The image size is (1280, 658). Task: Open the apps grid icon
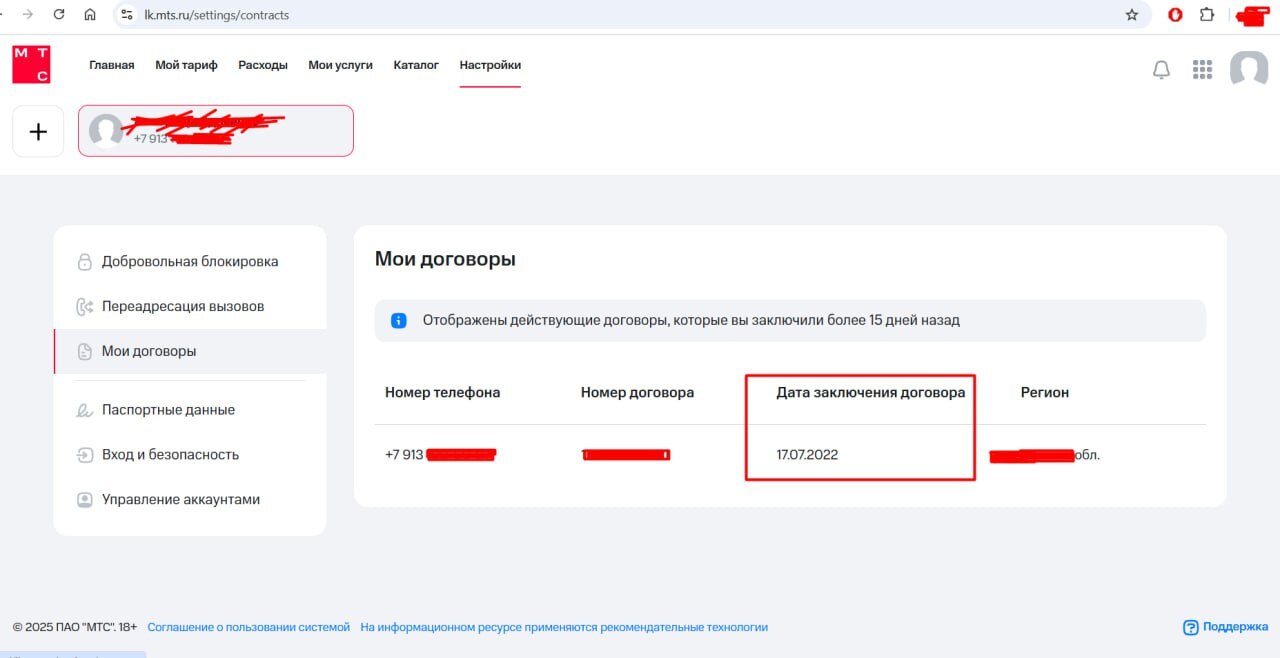(x=1202, y=69)
